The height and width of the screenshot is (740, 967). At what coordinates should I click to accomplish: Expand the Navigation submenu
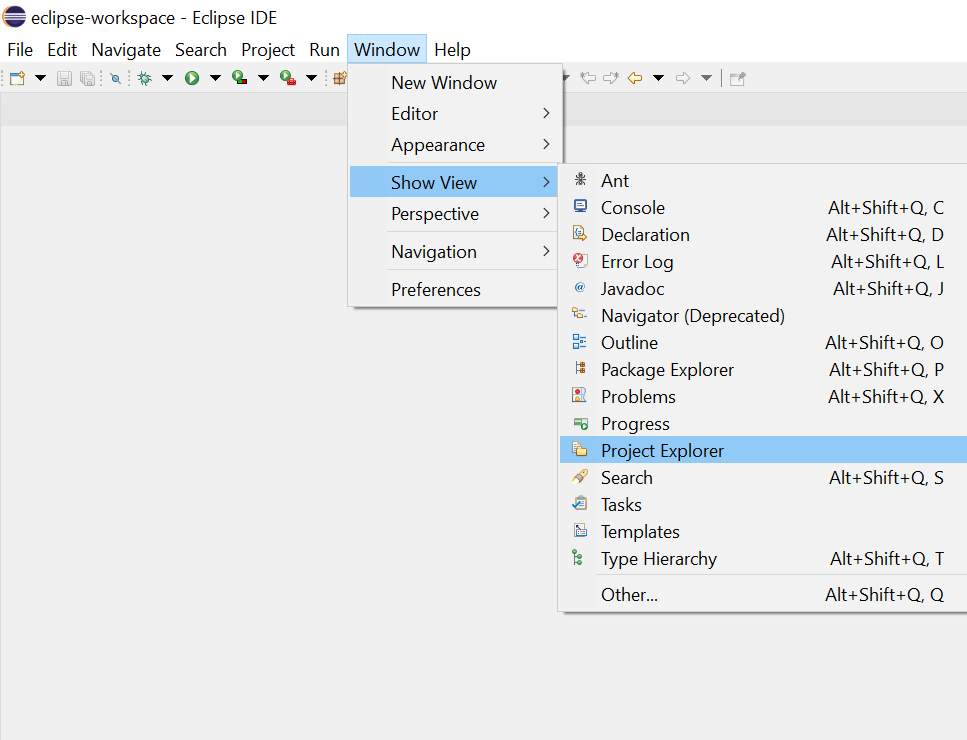click(x=455, y=252)
